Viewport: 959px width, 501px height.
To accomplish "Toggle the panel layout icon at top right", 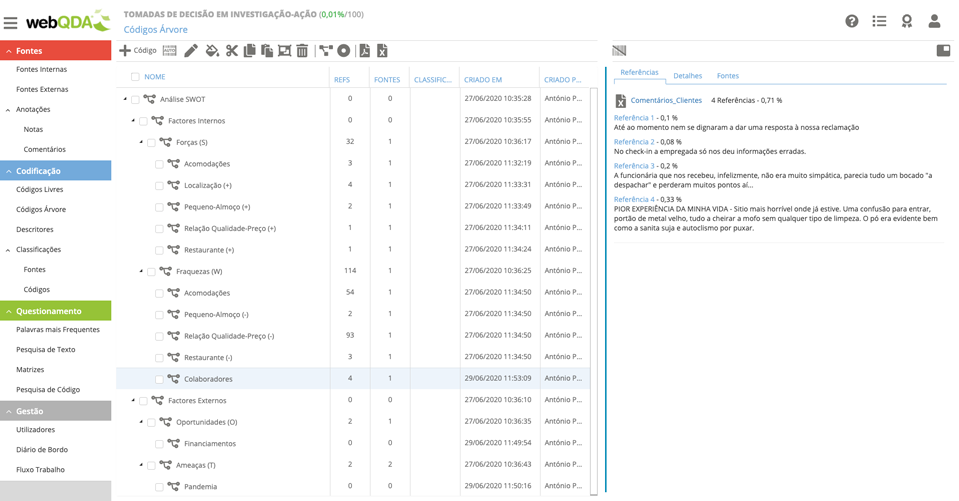I will click(943, 50).
